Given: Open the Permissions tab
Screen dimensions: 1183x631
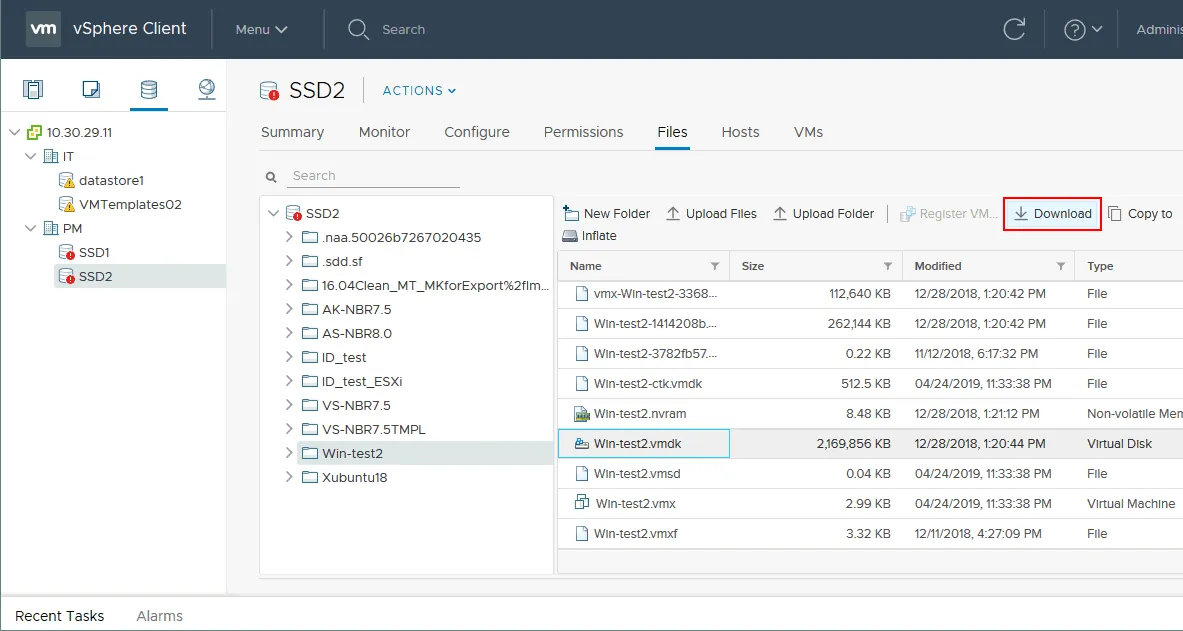Looking at the screenshot, I should [x=583, y=132].
